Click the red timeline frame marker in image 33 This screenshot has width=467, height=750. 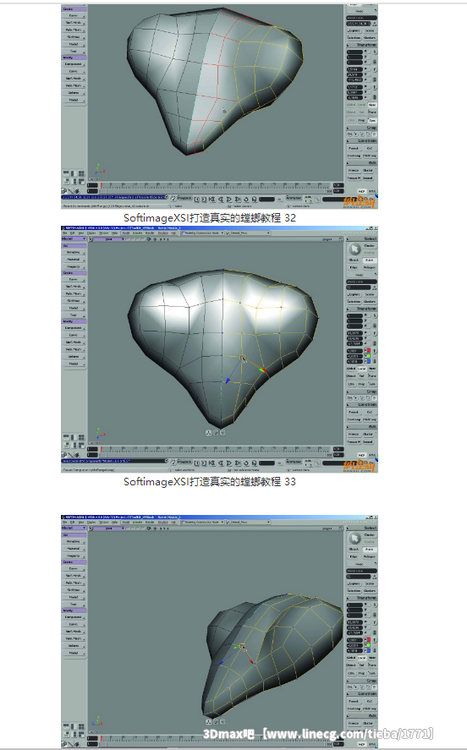point(101,449)
